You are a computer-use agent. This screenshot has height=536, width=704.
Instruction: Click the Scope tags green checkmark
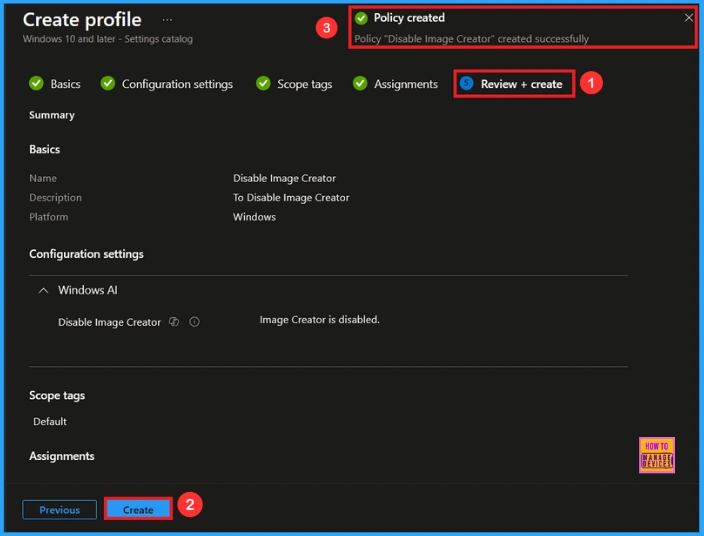(x=263, y=83)
